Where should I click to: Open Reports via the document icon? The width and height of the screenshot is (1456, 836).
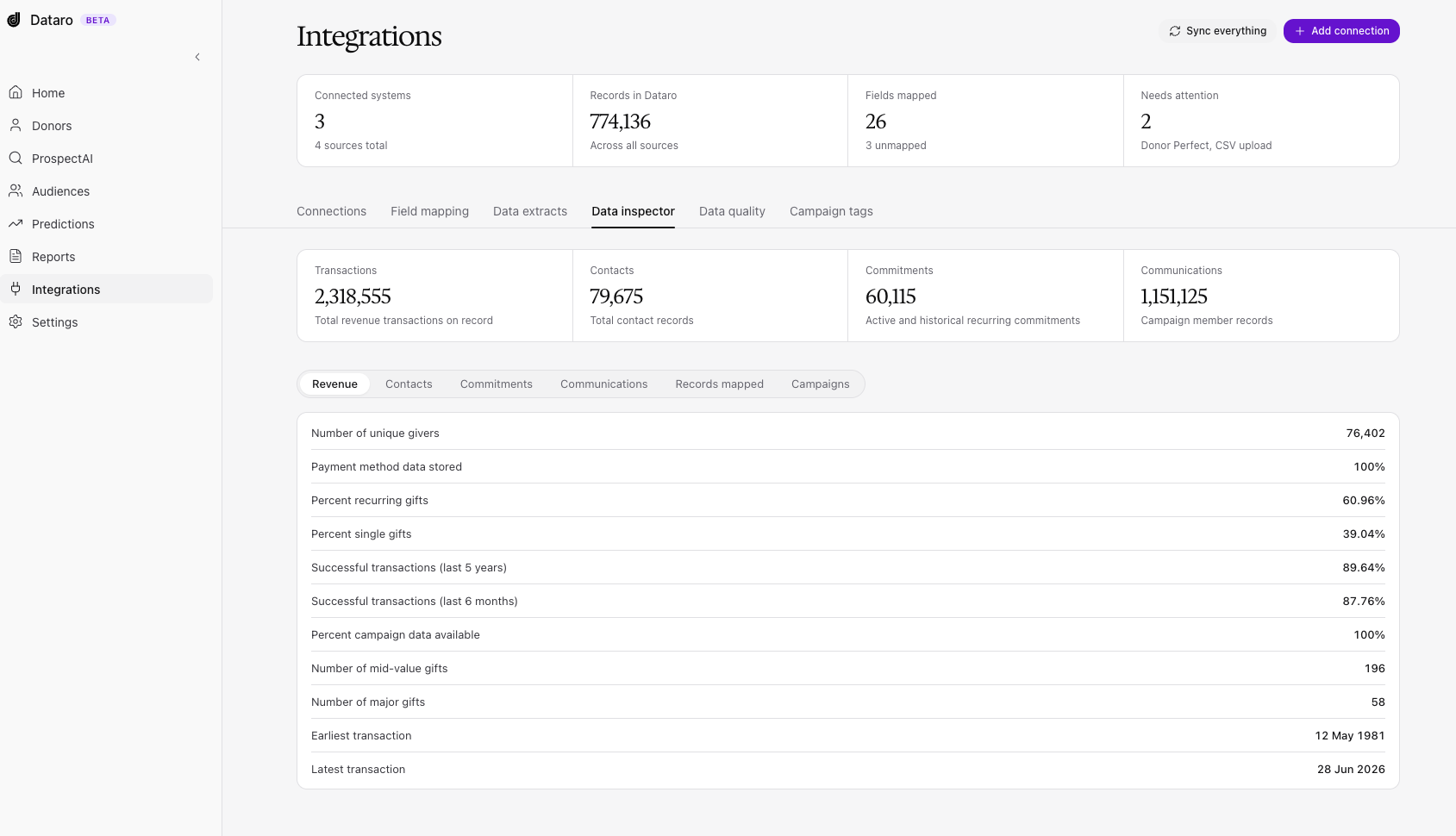coord(16,256)
